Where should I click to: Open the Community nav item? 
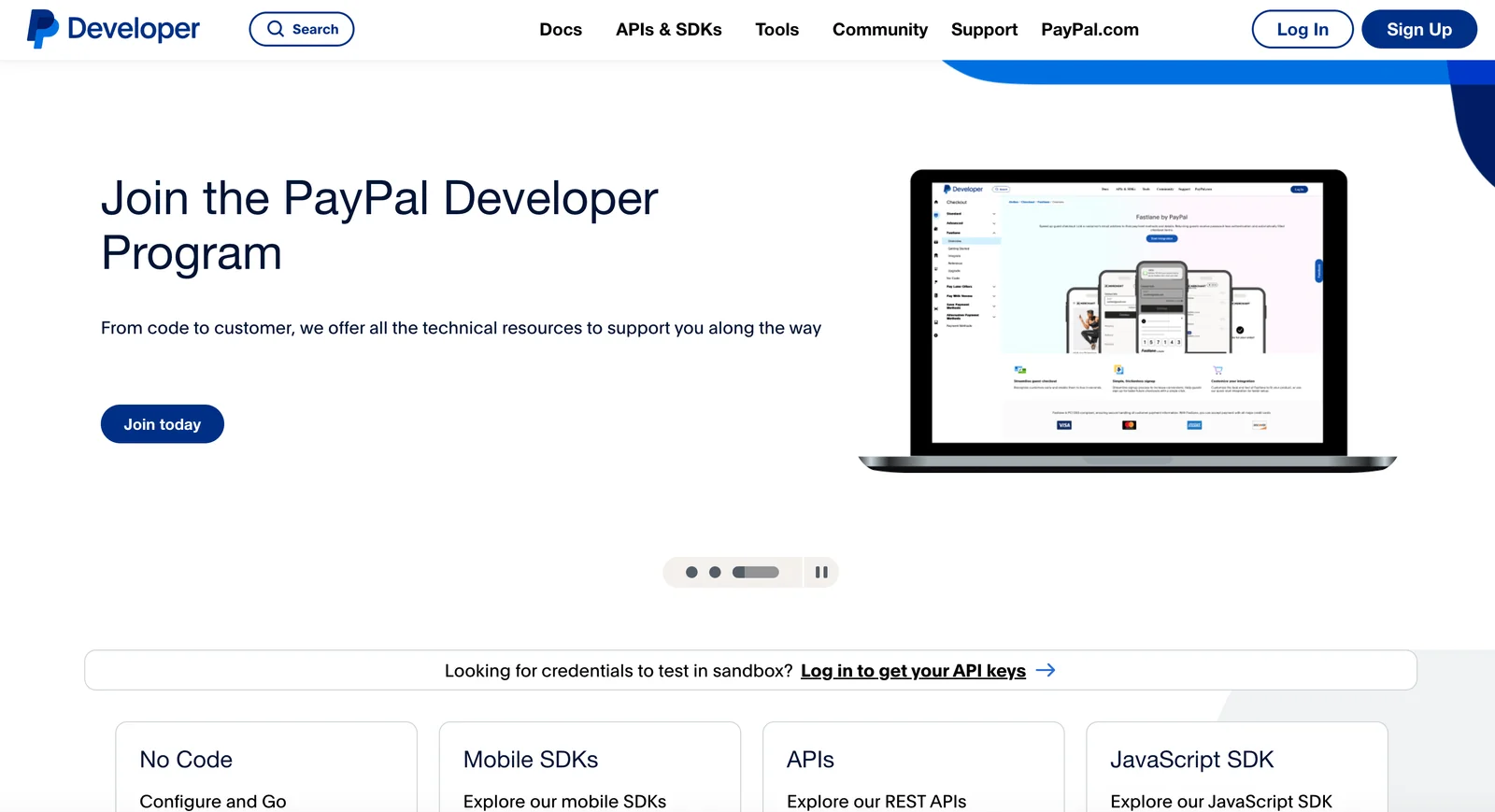coord(879,30)
